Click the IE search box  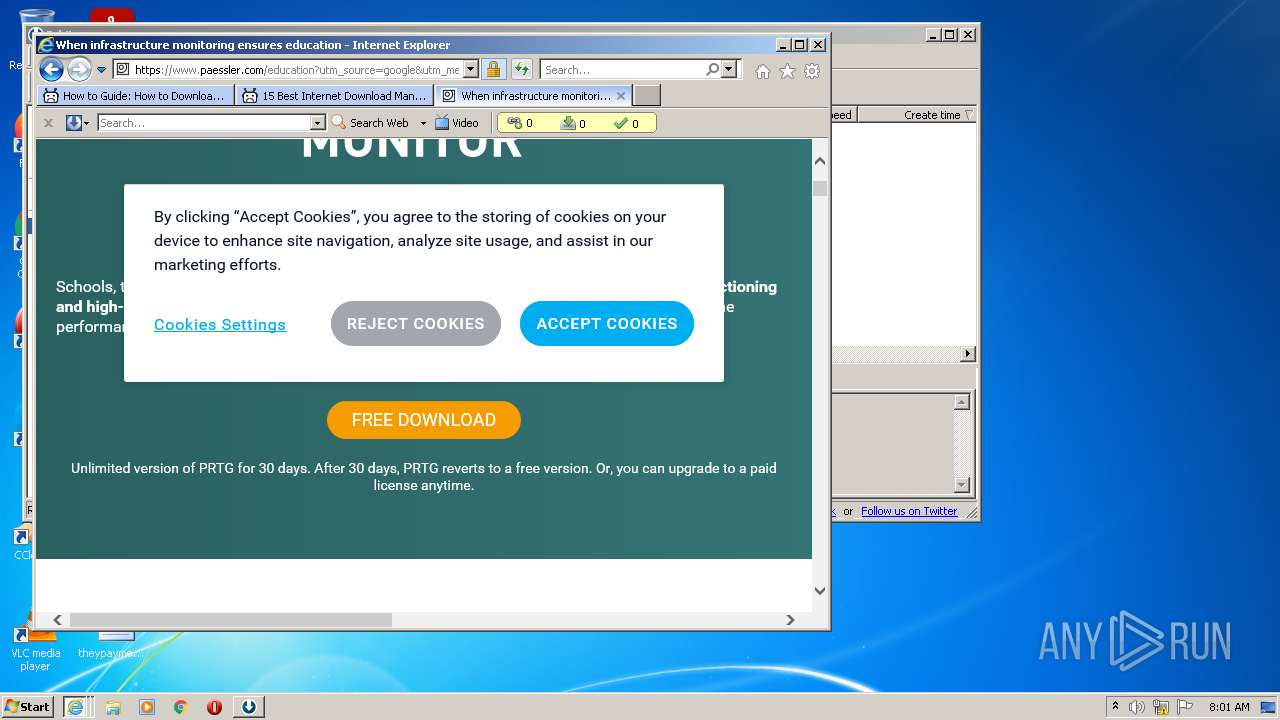click(622, 70)
